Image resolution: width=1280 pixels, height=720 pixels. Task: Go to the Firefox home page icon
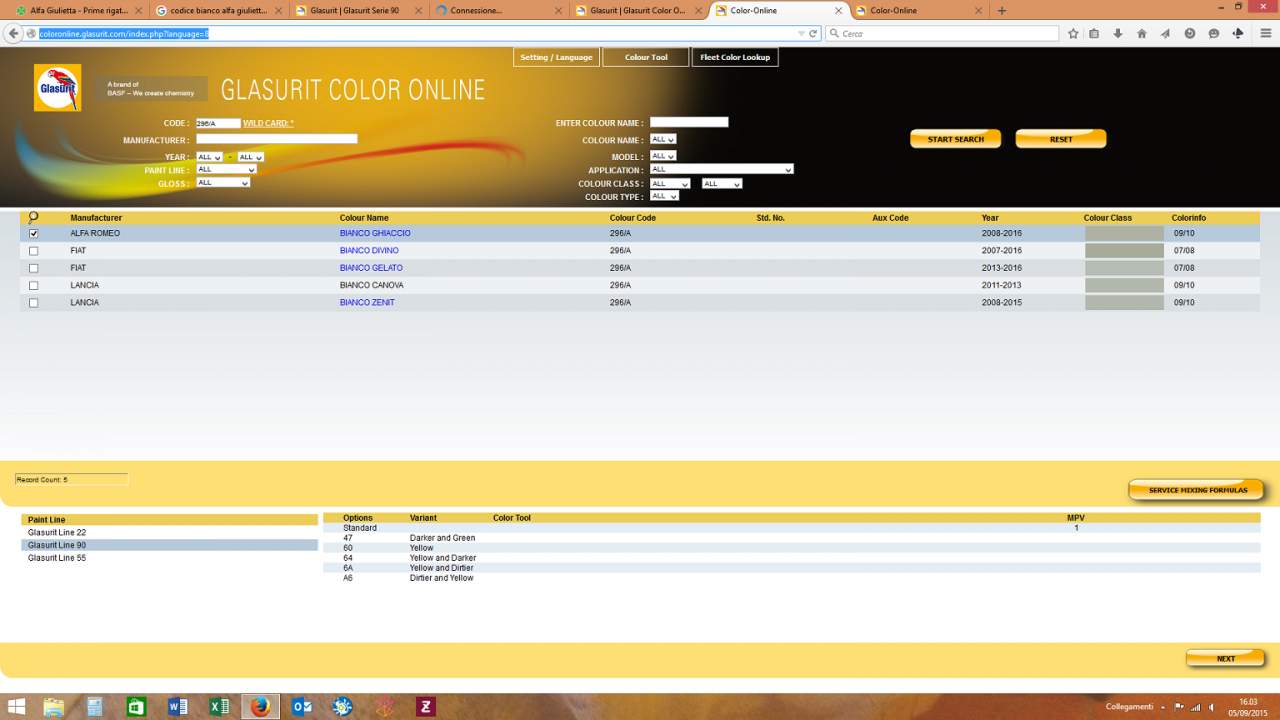click(1142, 33)
